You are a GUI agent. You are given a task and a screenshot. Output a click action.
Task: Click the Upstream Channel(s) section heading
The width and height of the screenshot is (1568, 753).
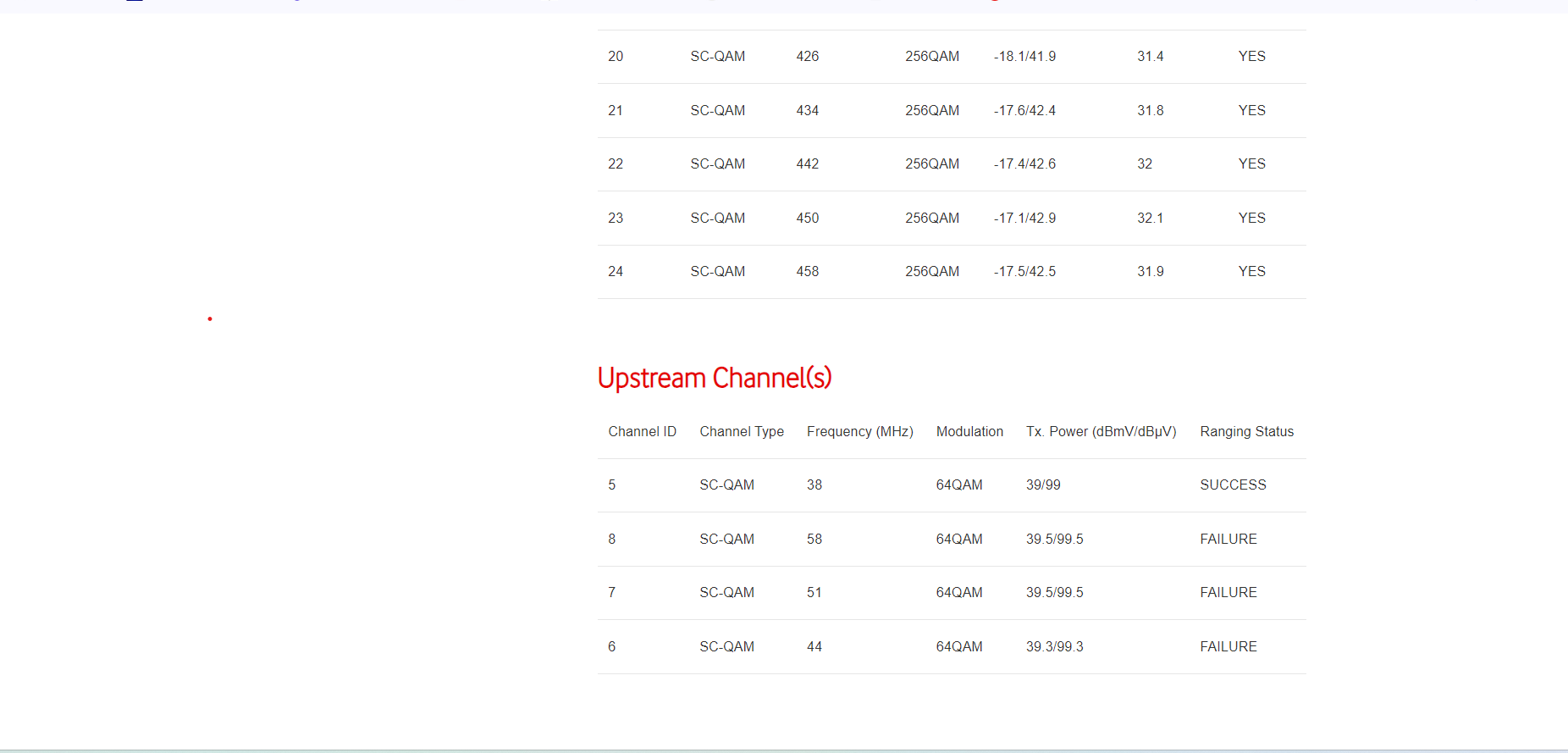pyautogui.click(x=714, y=378)
